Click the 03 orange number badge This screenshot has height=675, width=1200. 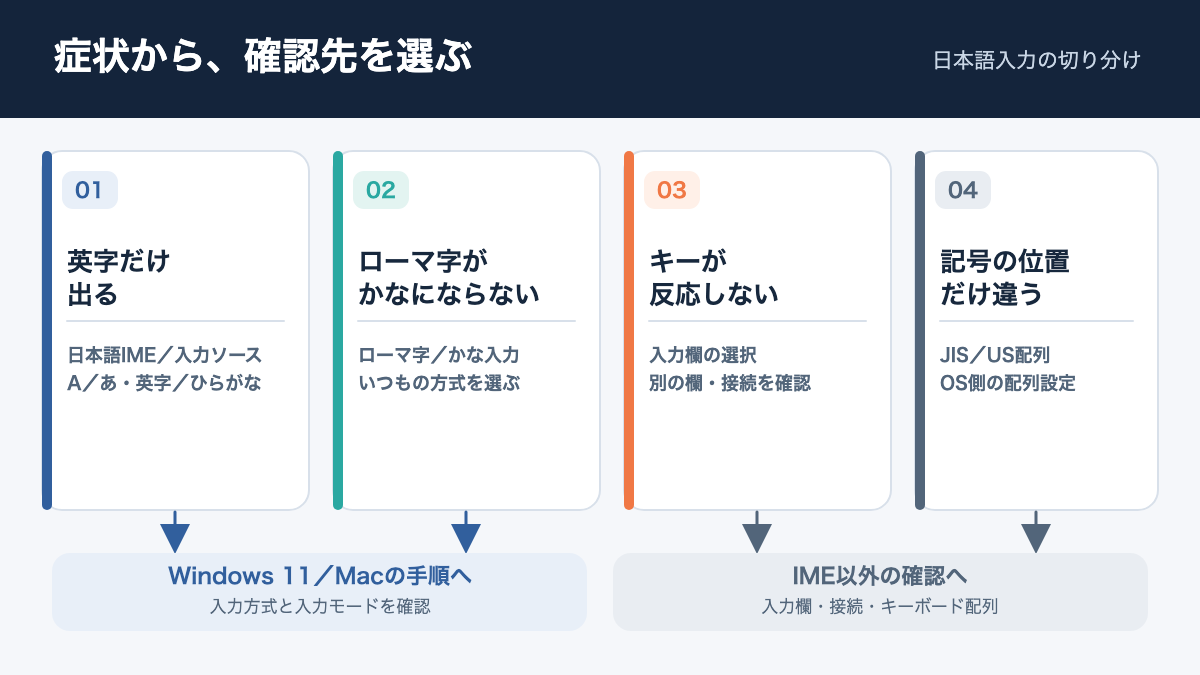[x=672, y=190]
